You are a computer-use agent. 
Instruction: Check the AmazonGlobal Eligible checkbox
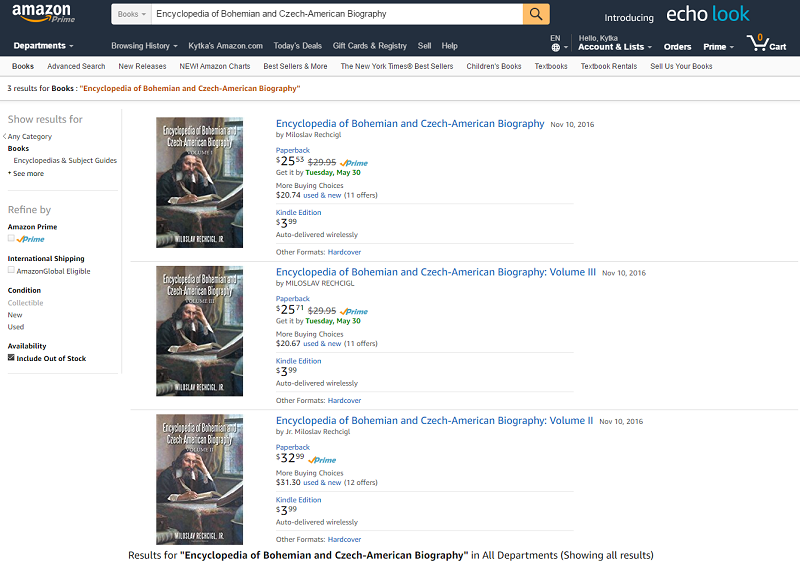pos(11,270)
